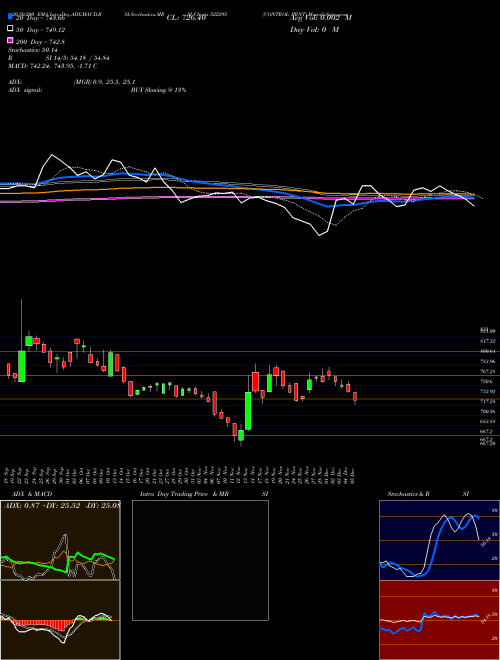Click the blue Stochastics chart panel
Screen dimensions: 500x660
pyautogui.click(x=439, y=540)
